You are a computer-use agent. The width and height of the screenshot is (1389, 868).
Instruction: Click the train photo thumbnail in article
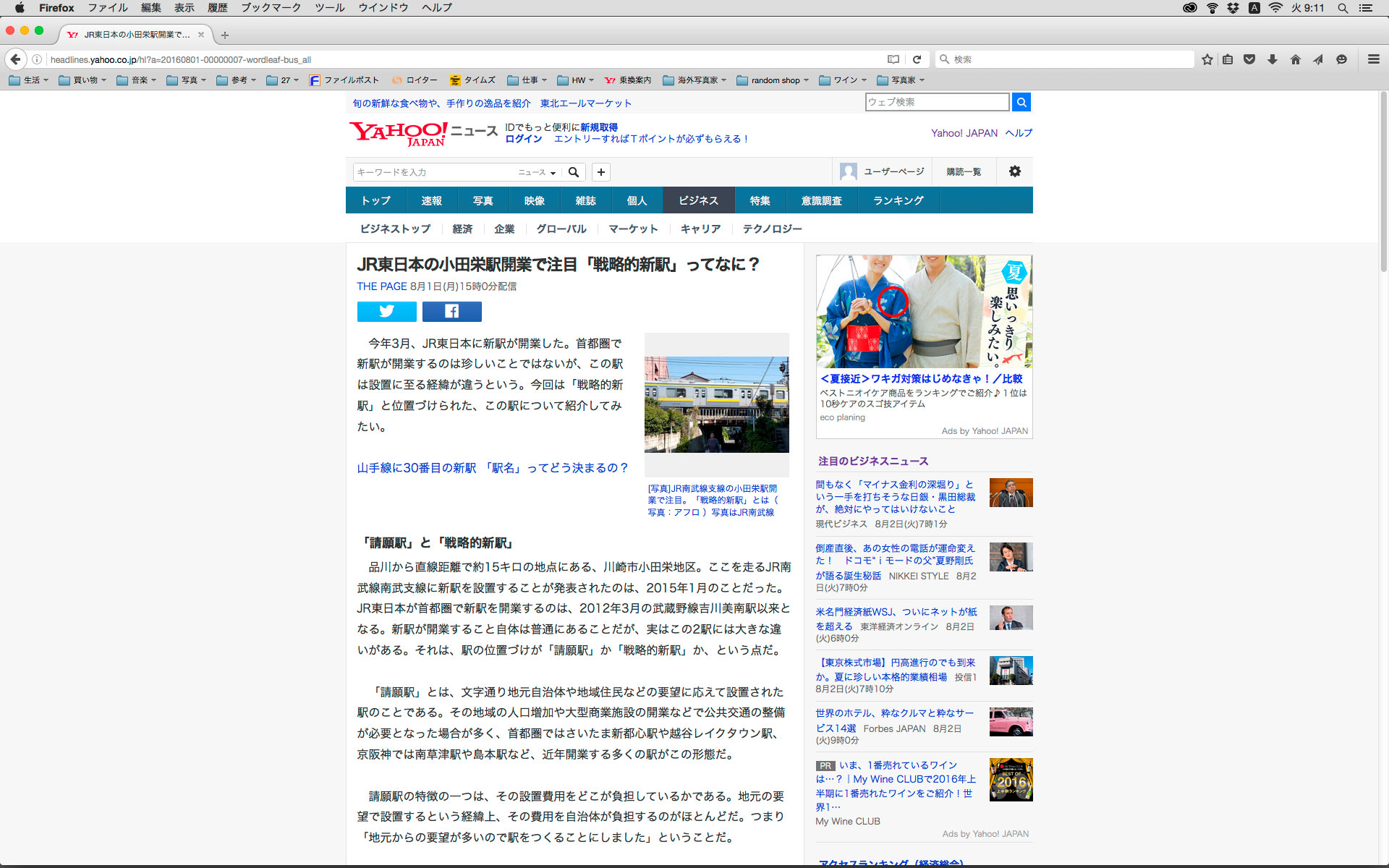[x=716, y=404]
